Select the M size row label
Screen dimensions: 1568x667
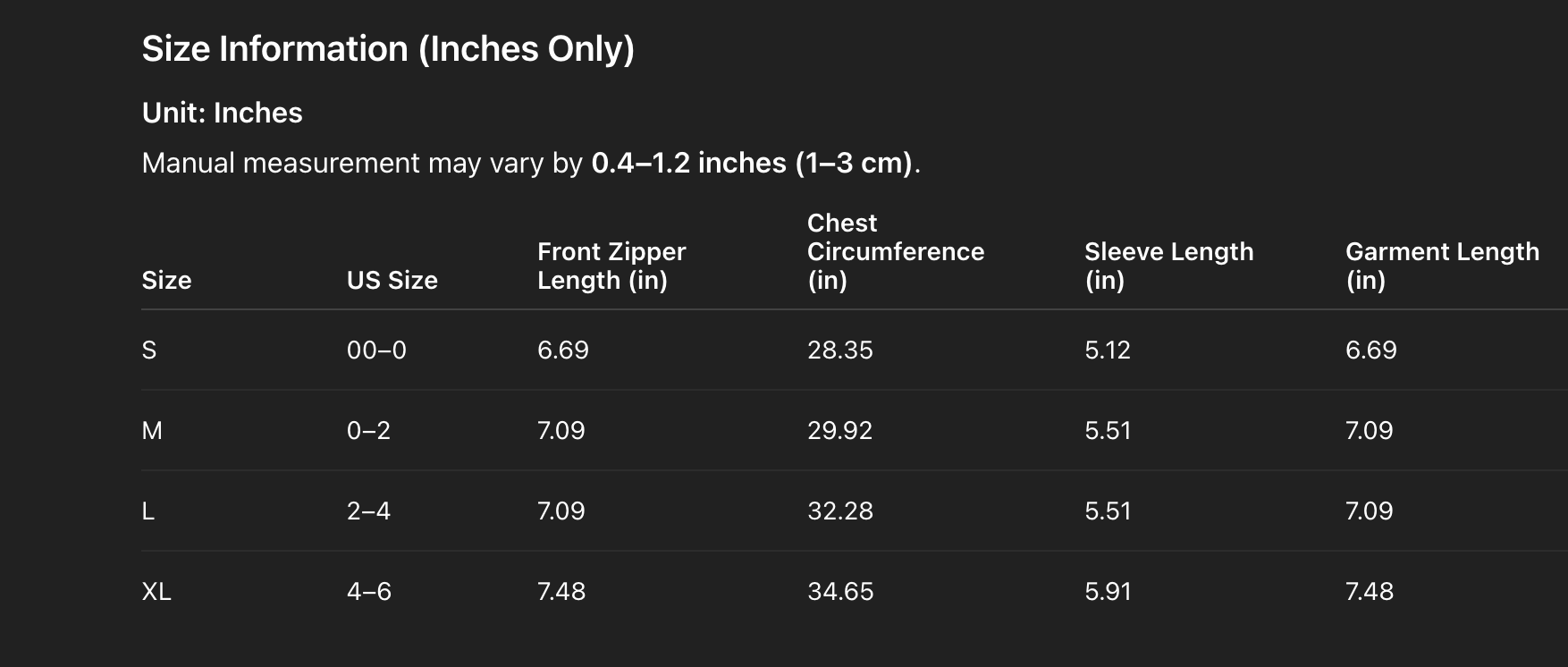tap(152, 431)
